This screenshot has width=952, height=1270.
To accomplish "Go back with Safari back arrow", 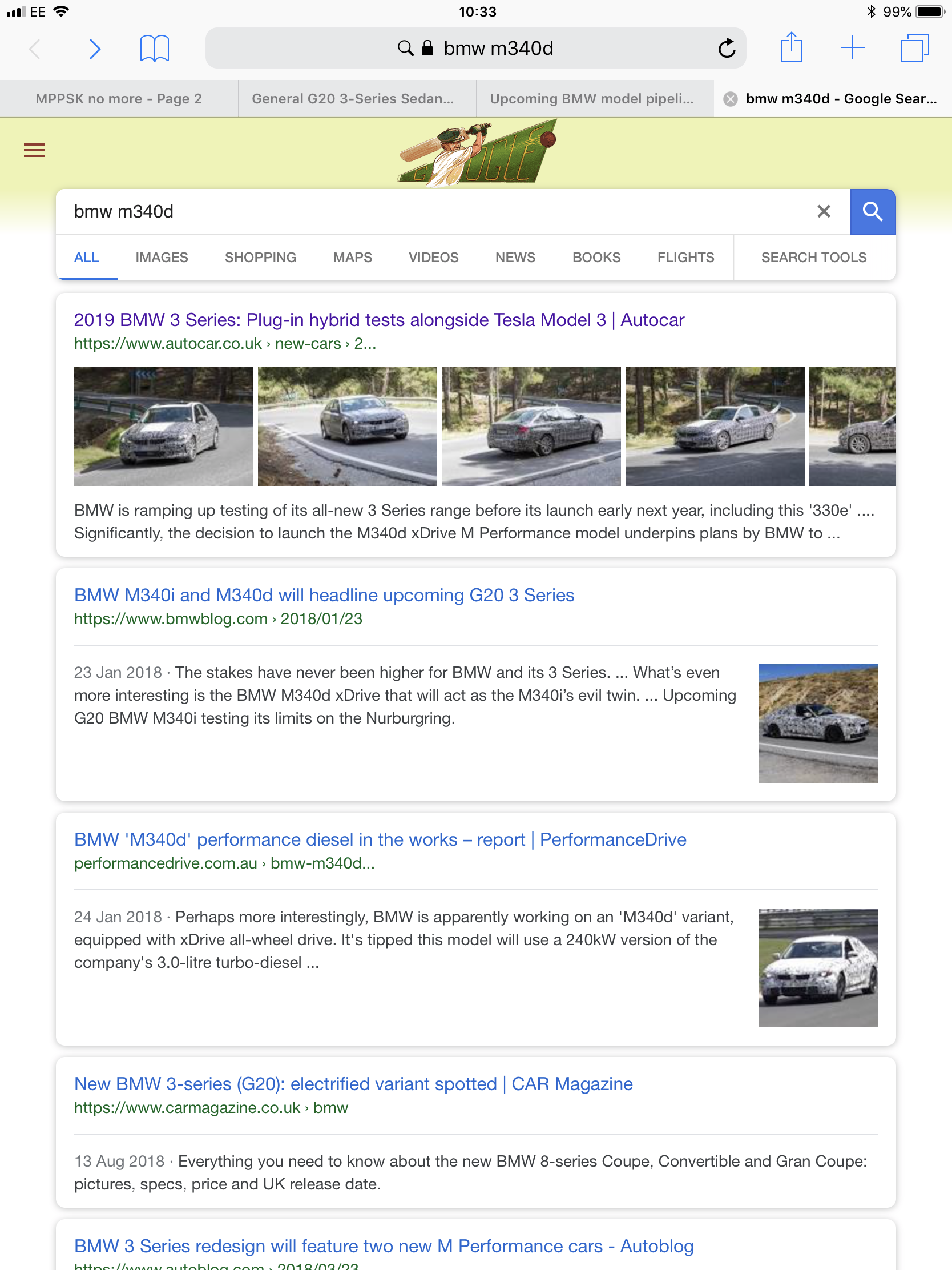I will click(x=35, y=49).
